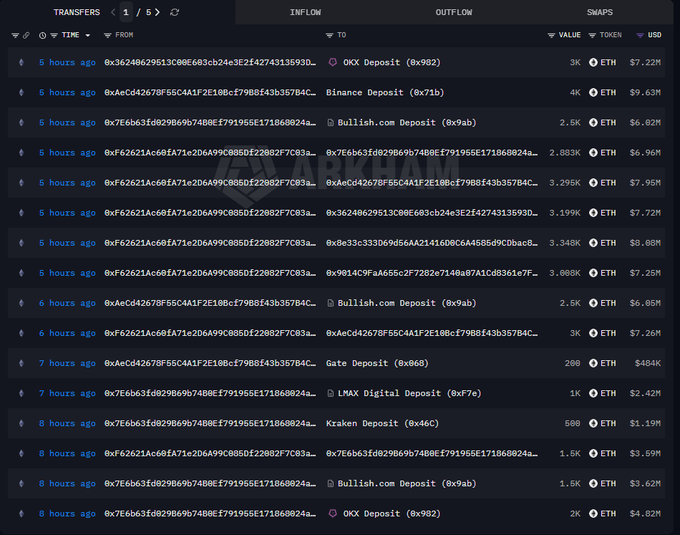Click the LMAX Digital document icon
The image size is (680, 535).
click(x=330, y=393)
